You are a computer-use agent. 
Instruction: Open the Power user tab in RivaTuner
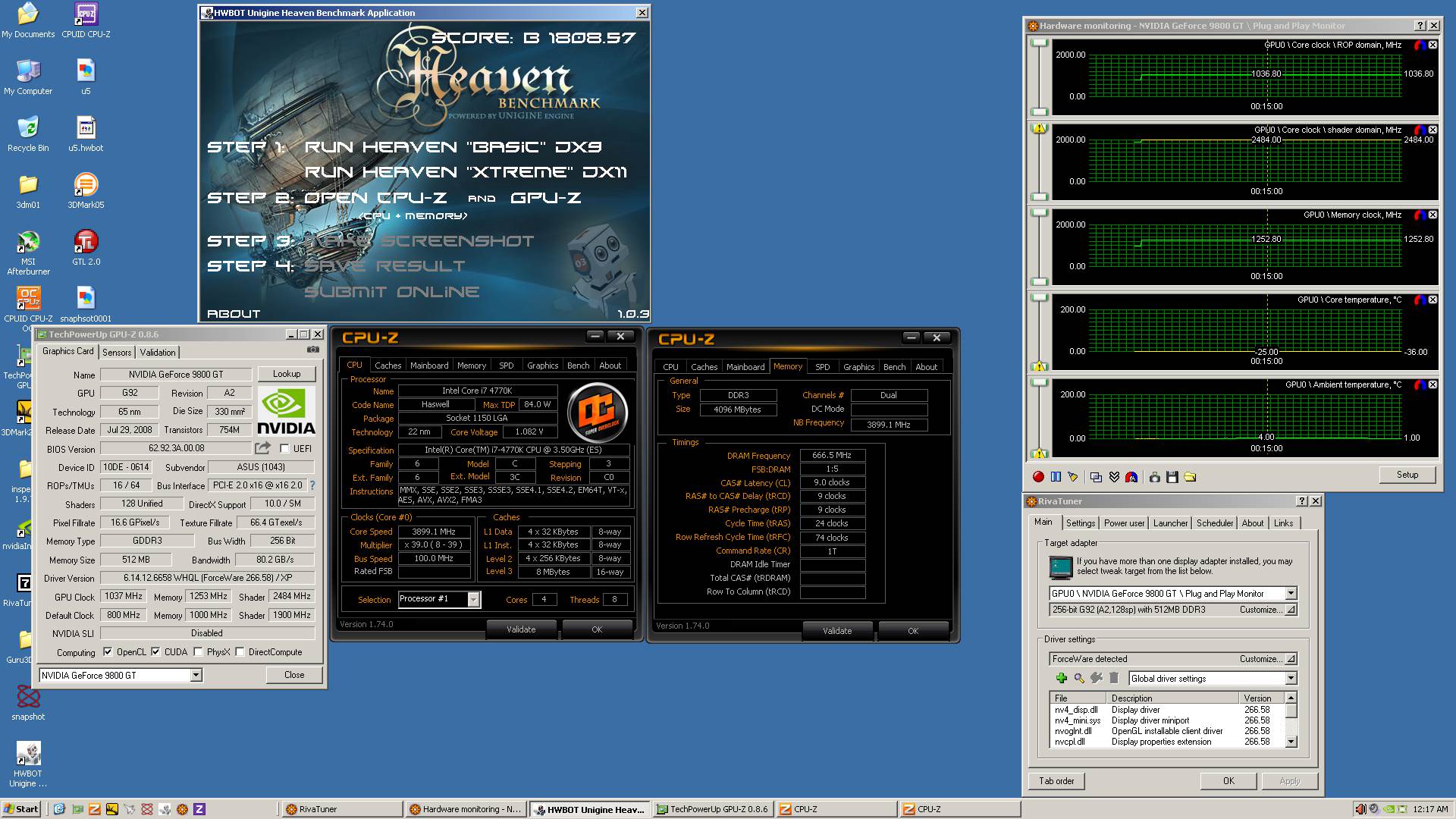1124,523
